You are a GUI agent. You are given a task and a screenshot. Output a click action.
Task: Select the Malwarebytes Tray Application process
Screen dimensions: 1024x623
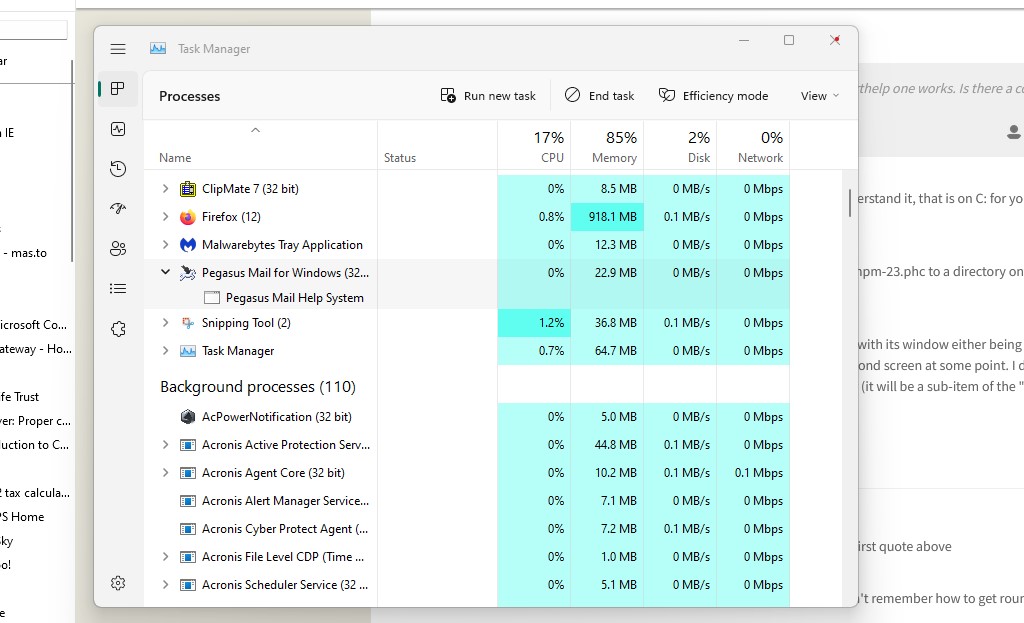pyautogui.click(x=281, y=245)
